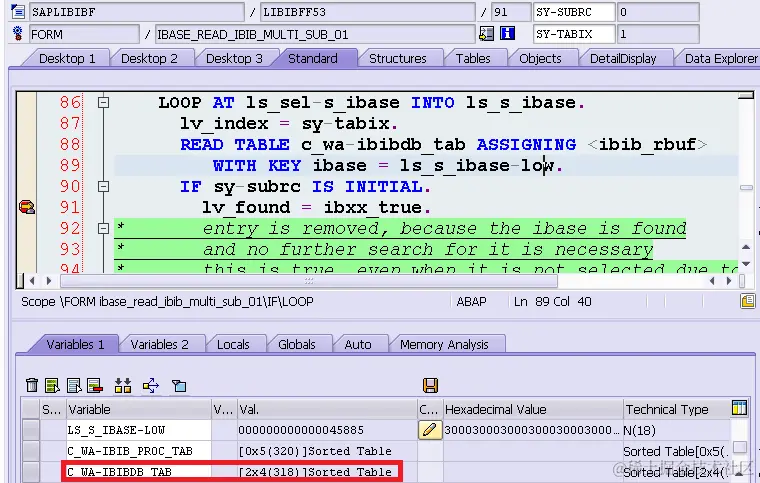Select the row marker for C_WA-IBIB_PROC_TAB
Screen dimensions: 760x483
(31, 451)
